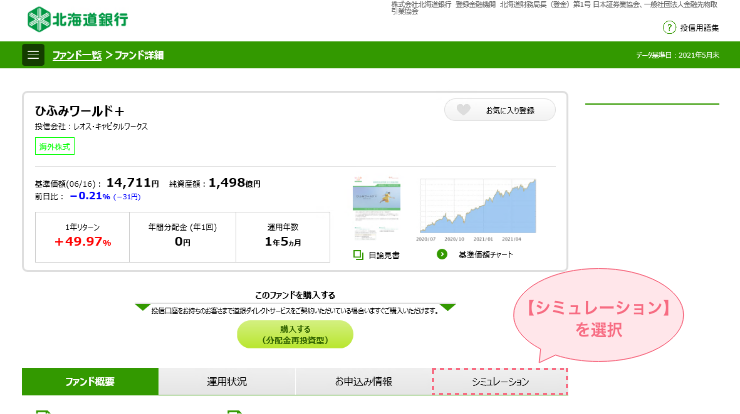Click the このファンドを購入する heading

tap(295, 295)
